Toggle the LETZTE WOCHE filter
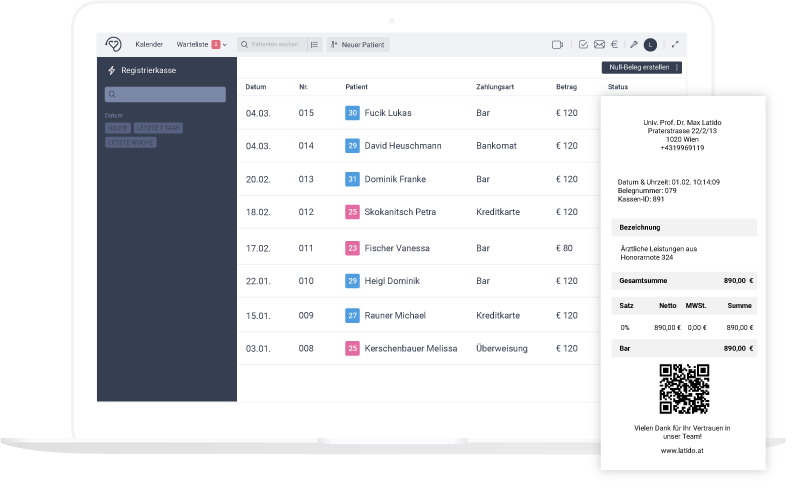 pyautogui.click(x=130, y=142)
